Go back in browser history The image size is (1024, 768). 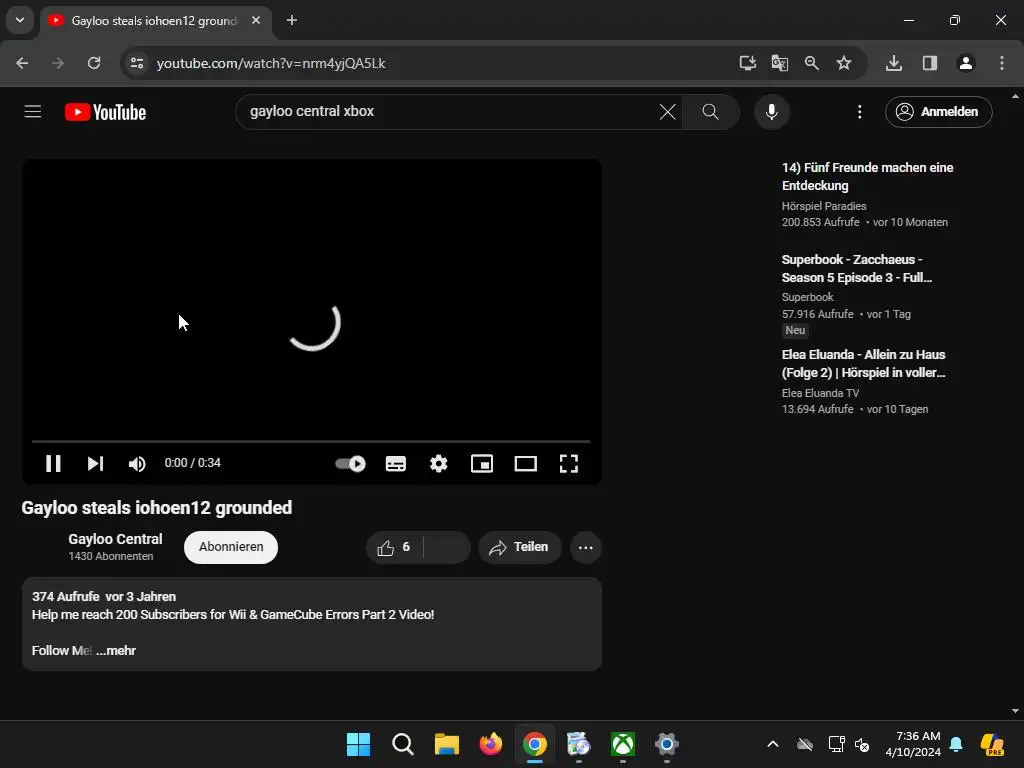22,63
